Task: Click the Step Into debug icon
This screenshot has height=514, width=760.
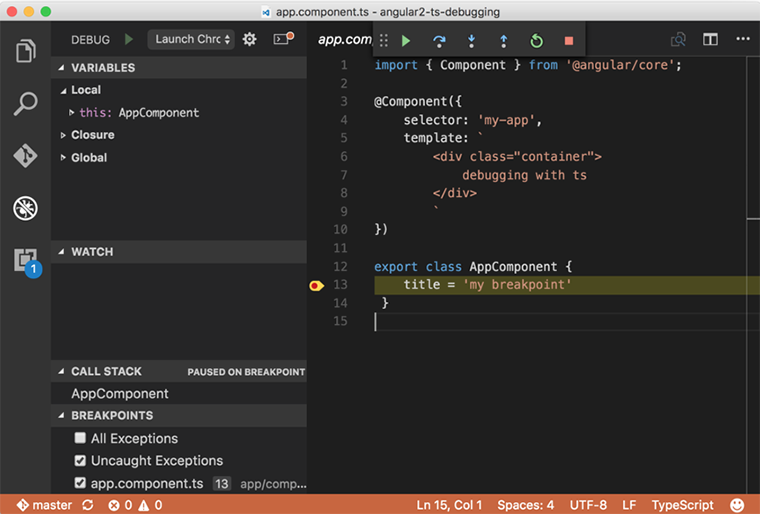Action: [x=471, y=41]
